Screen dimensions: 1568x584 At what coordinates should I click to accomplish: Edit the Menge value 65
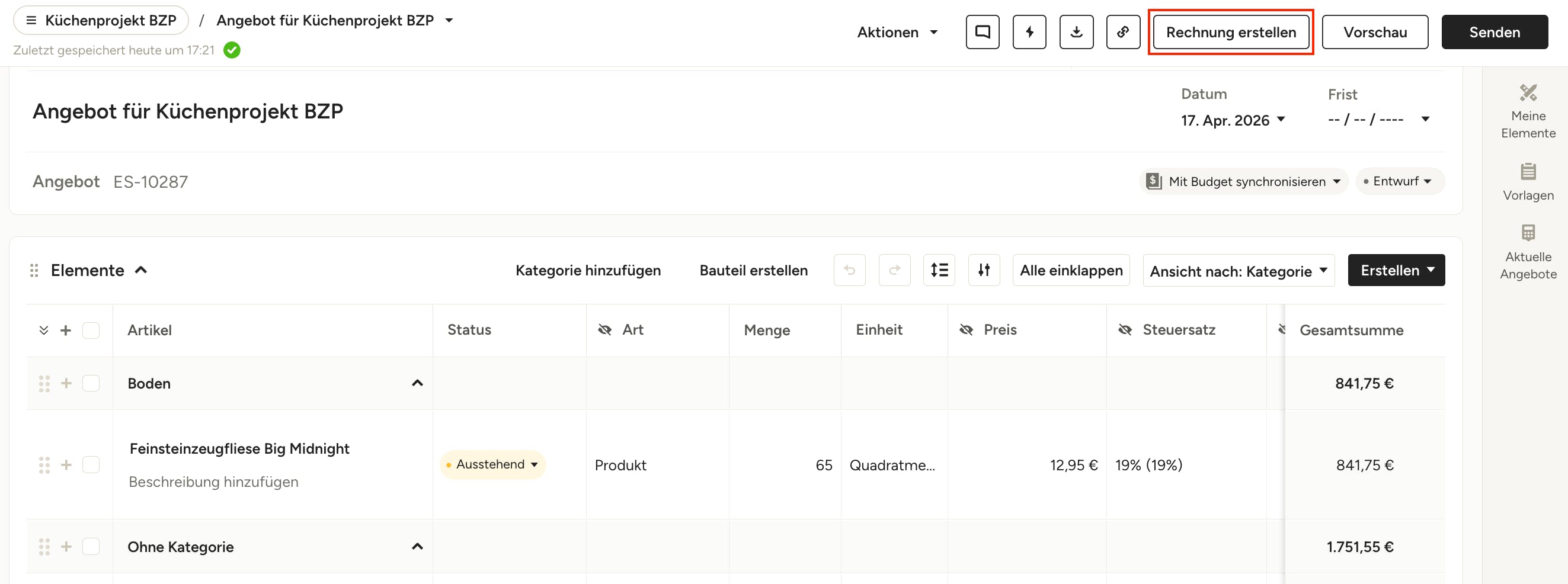pyautogui.click(x=824, y=466)
